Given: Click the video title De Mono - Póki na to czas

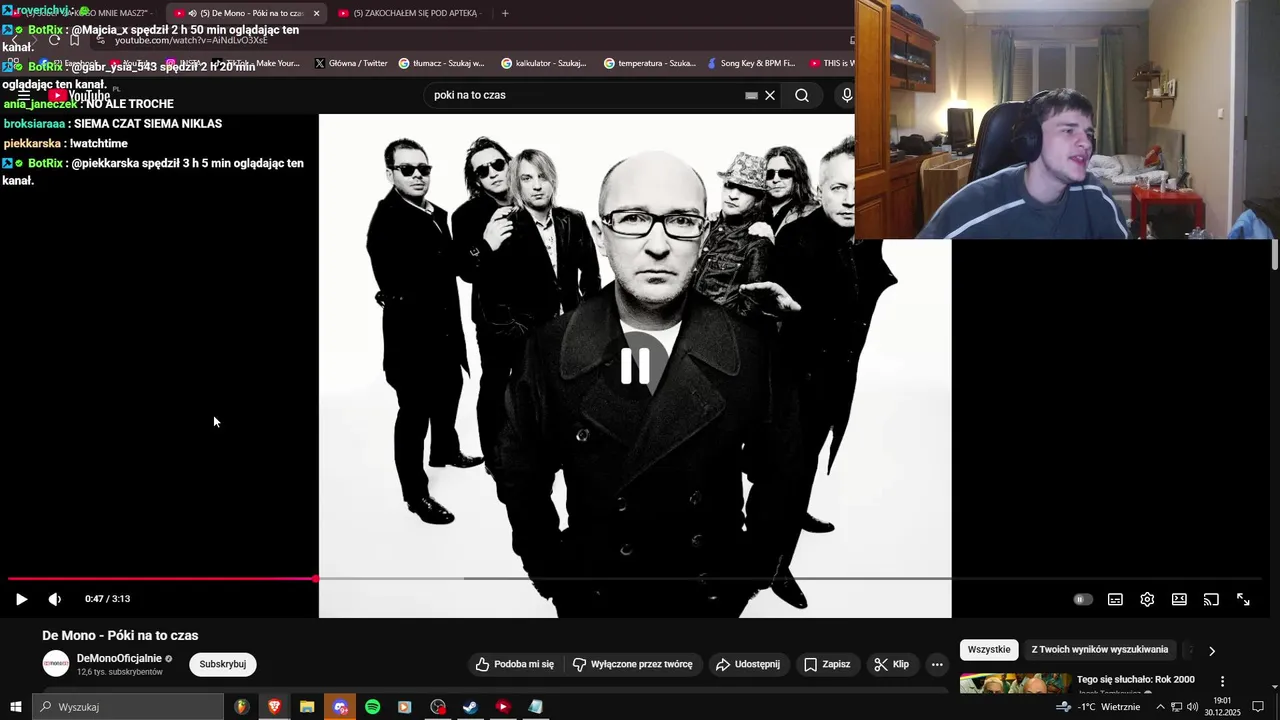Looking at the screenshot, I should click(x=120, y=635).
